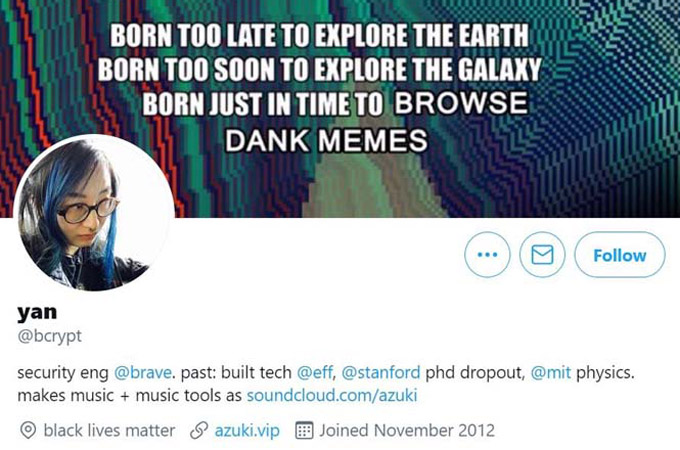Click the black lives matter location text

(x=109, y=430)
